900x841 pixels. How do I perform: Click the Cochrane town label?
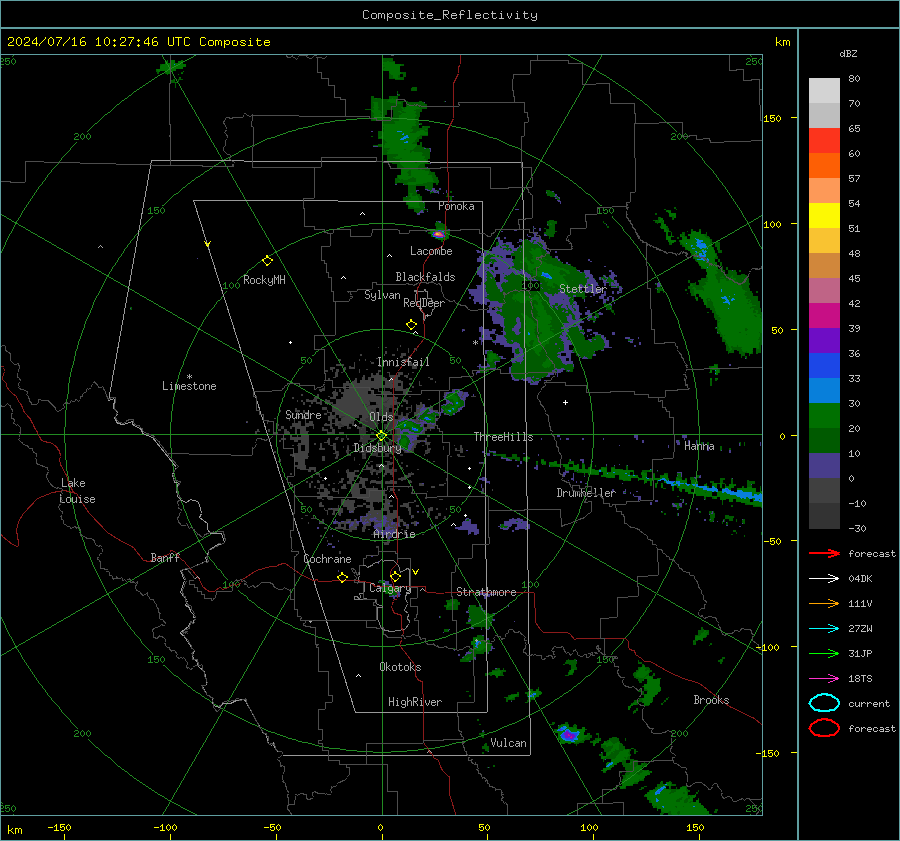coord(327,559)
